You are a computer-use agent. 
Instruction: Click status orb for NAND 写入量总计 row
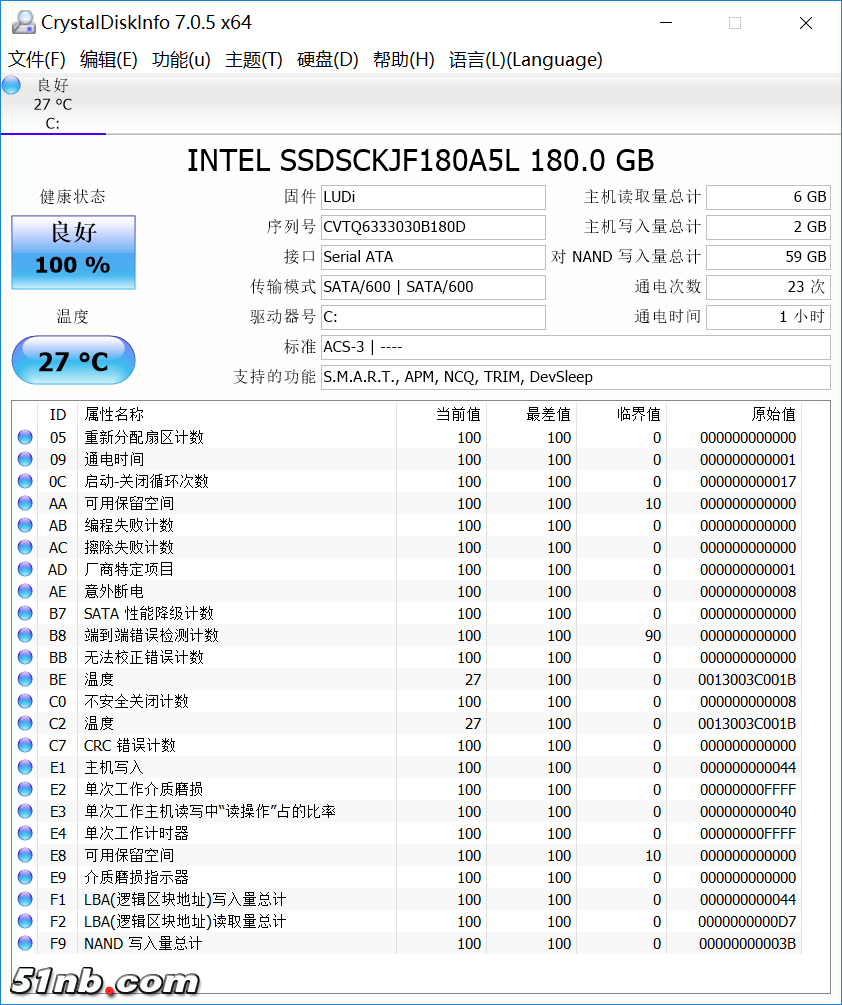click(25, 943)
